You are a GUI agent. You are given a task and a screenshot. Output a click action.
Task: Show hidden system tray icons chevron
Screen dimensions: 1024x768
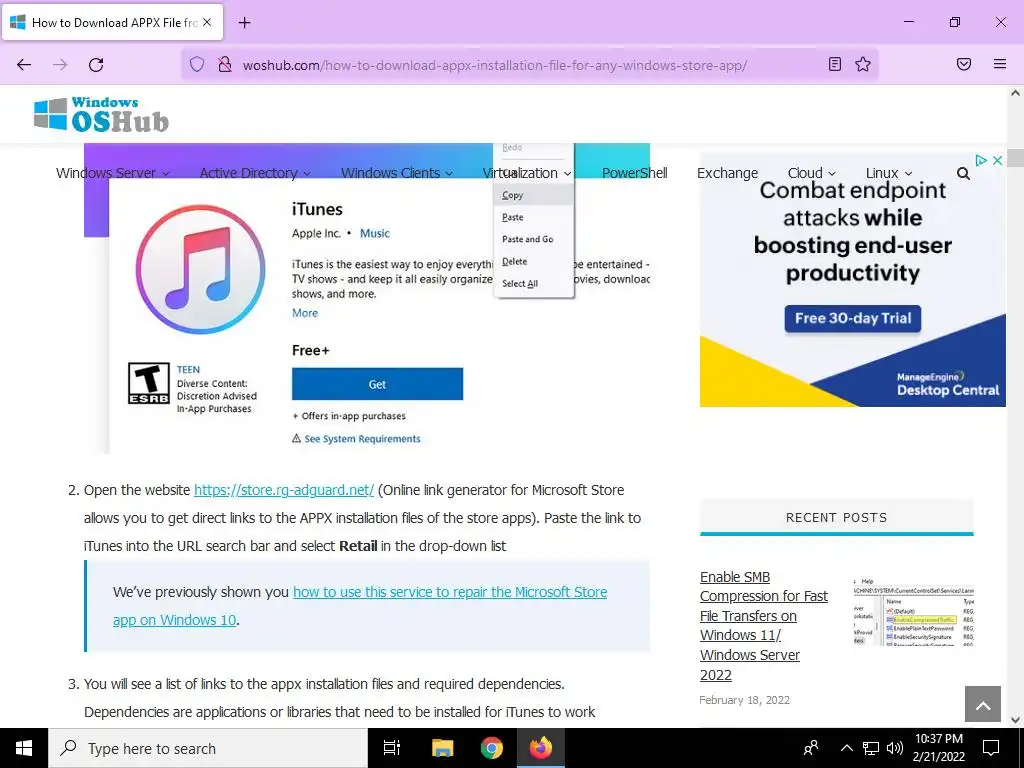tap(846, 748)
